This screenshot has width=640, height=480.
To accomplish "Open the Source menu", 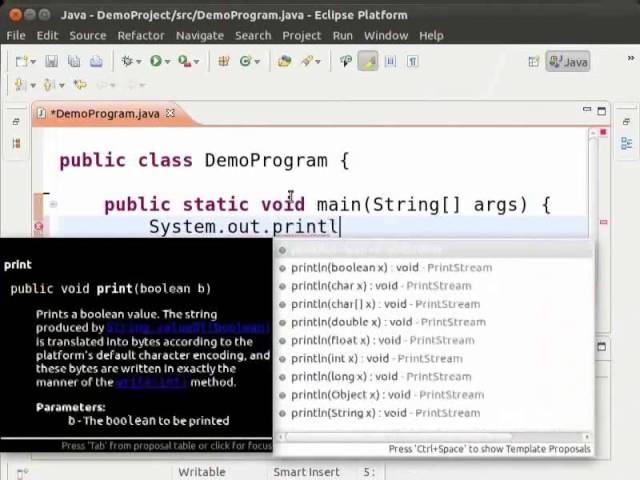I will tap(88, 36).
